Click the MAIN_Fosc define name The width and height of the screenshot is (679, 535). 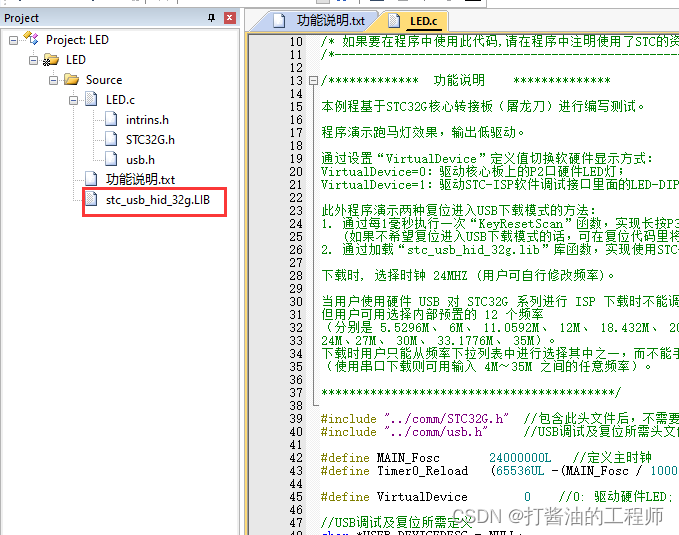408,458
